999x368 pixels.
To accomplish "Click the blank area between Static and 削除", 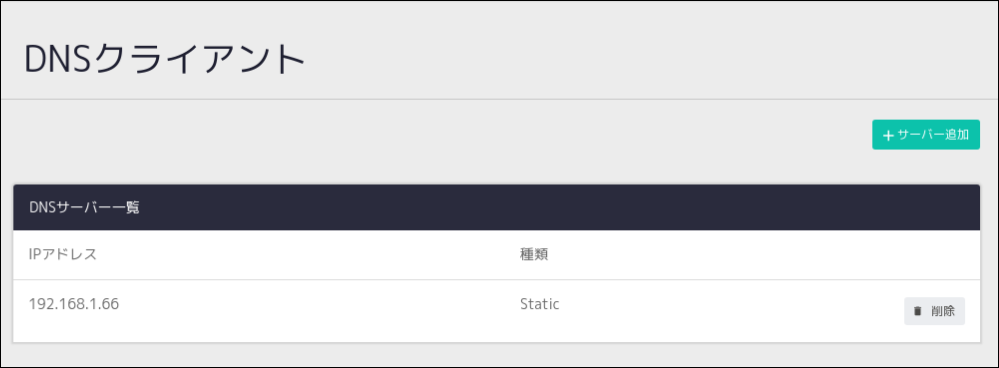I will click(x=731, y=311).
